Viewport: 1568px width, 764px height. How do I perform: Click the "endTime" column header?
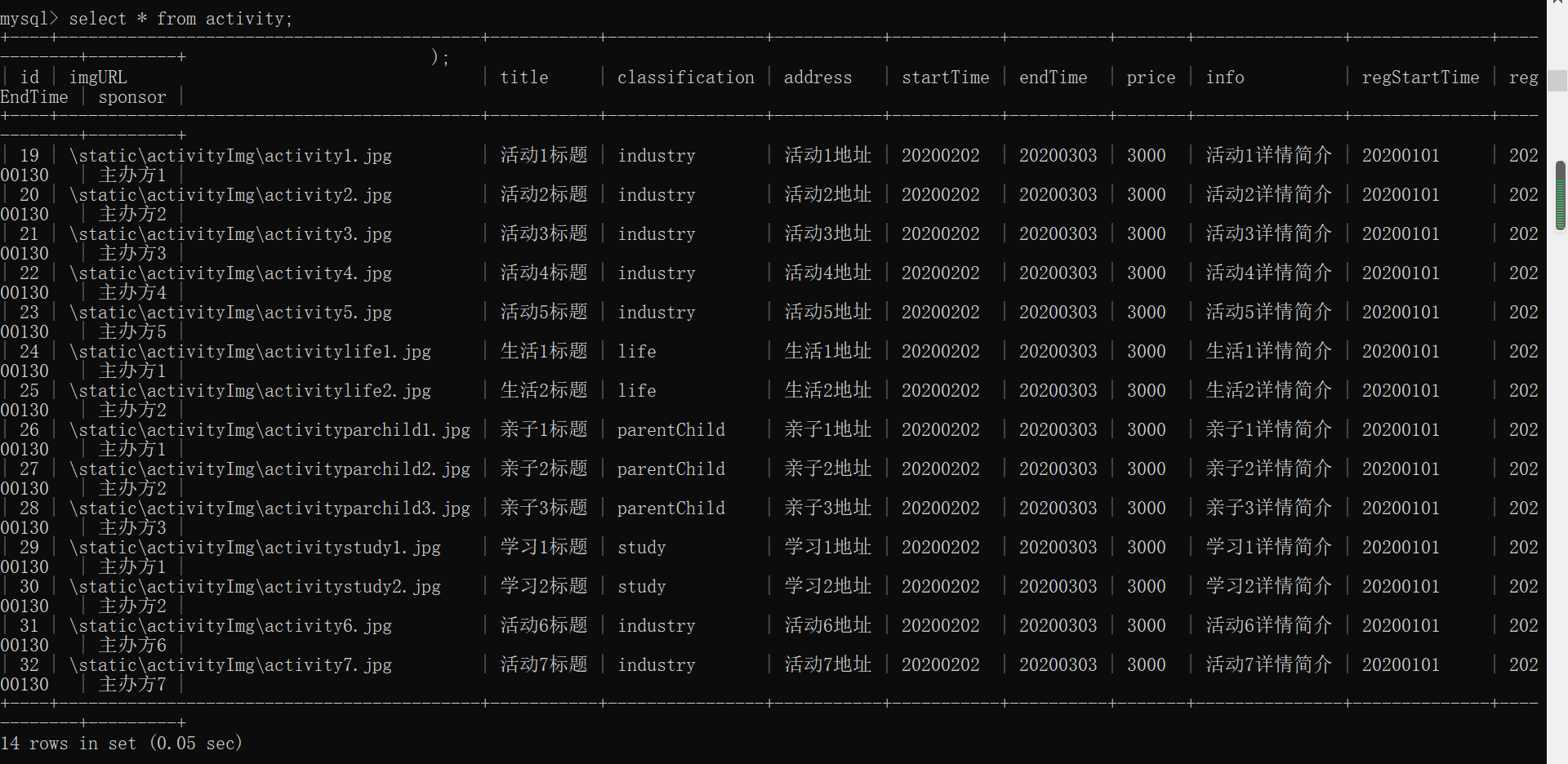(x=1053, y=77)
